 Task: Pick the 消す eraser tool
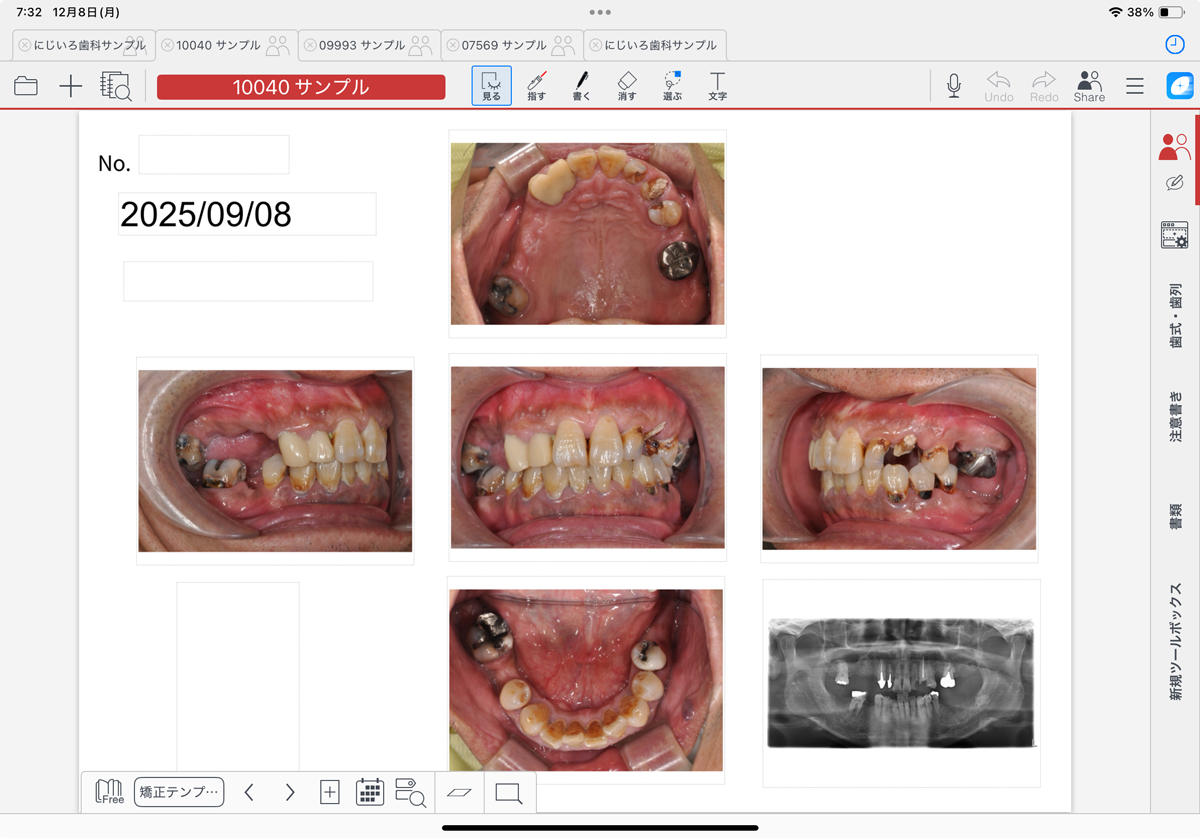click(x=627, y=86)
